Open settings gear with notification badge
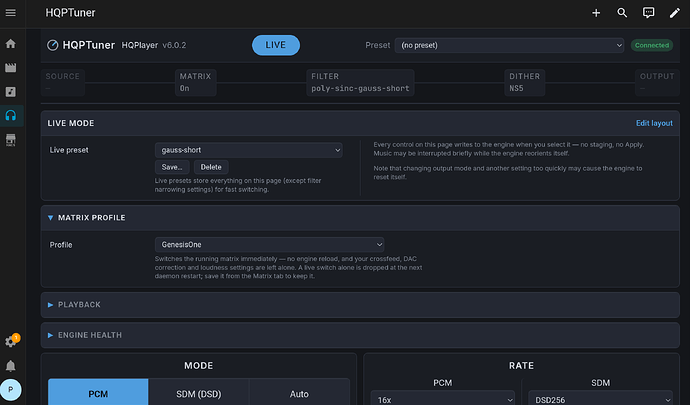The width and height of the screenshot is (690, 405). click(x=11, y=341)
